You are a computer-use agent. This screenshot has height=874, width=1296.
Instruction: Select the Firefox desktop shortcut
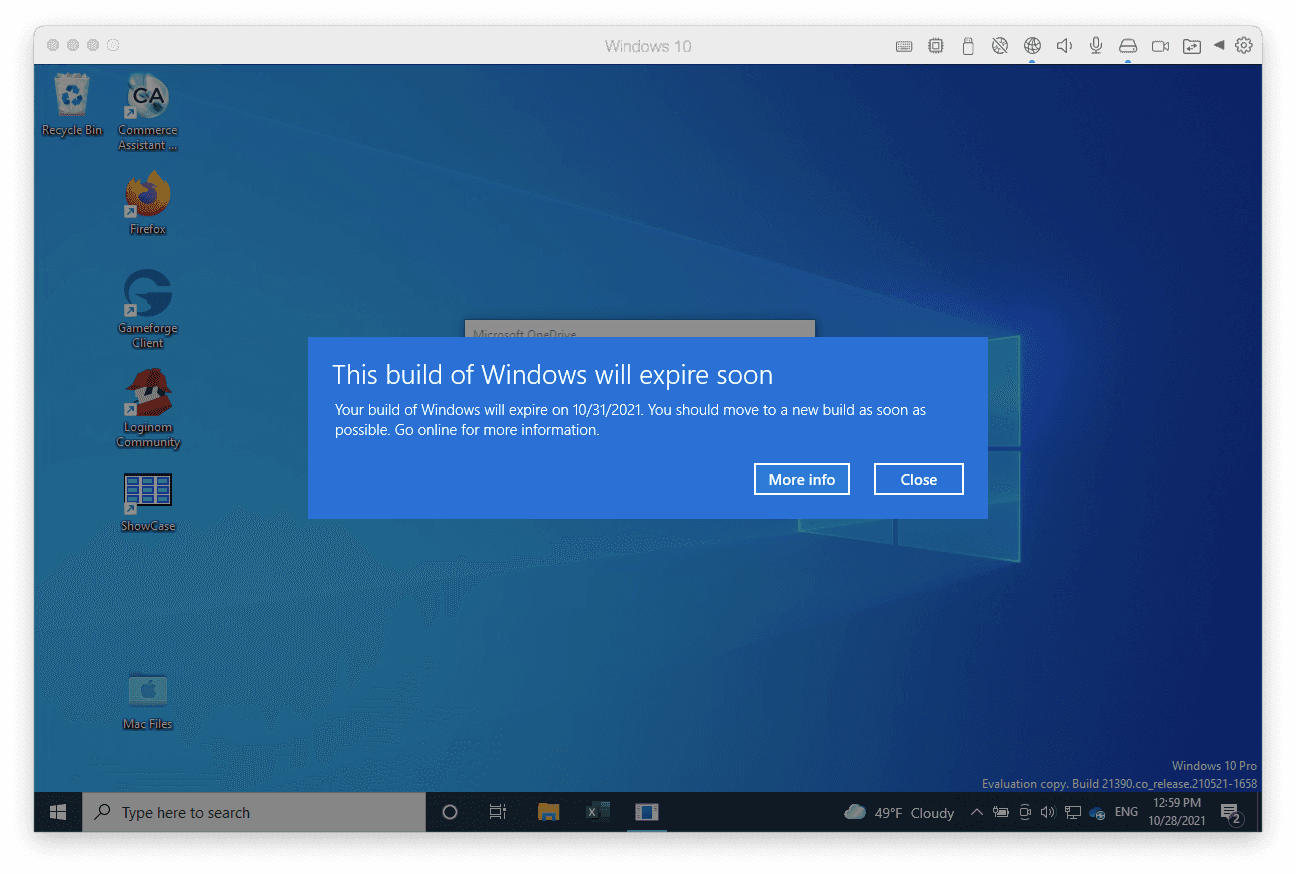(x=148, y=203)
